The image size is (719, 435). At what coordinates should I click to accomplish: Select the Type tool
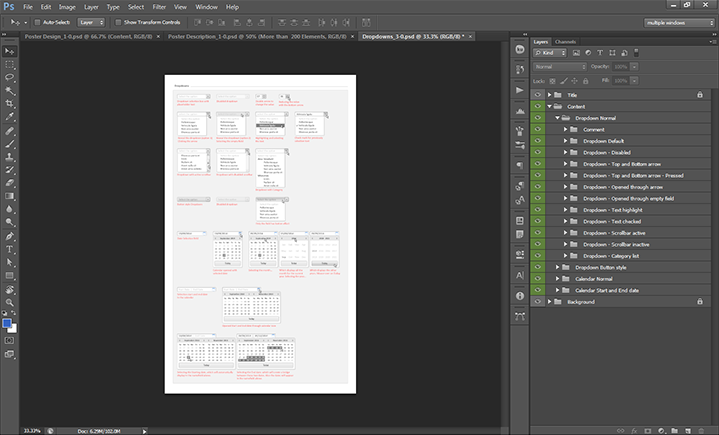click(10, 248)
